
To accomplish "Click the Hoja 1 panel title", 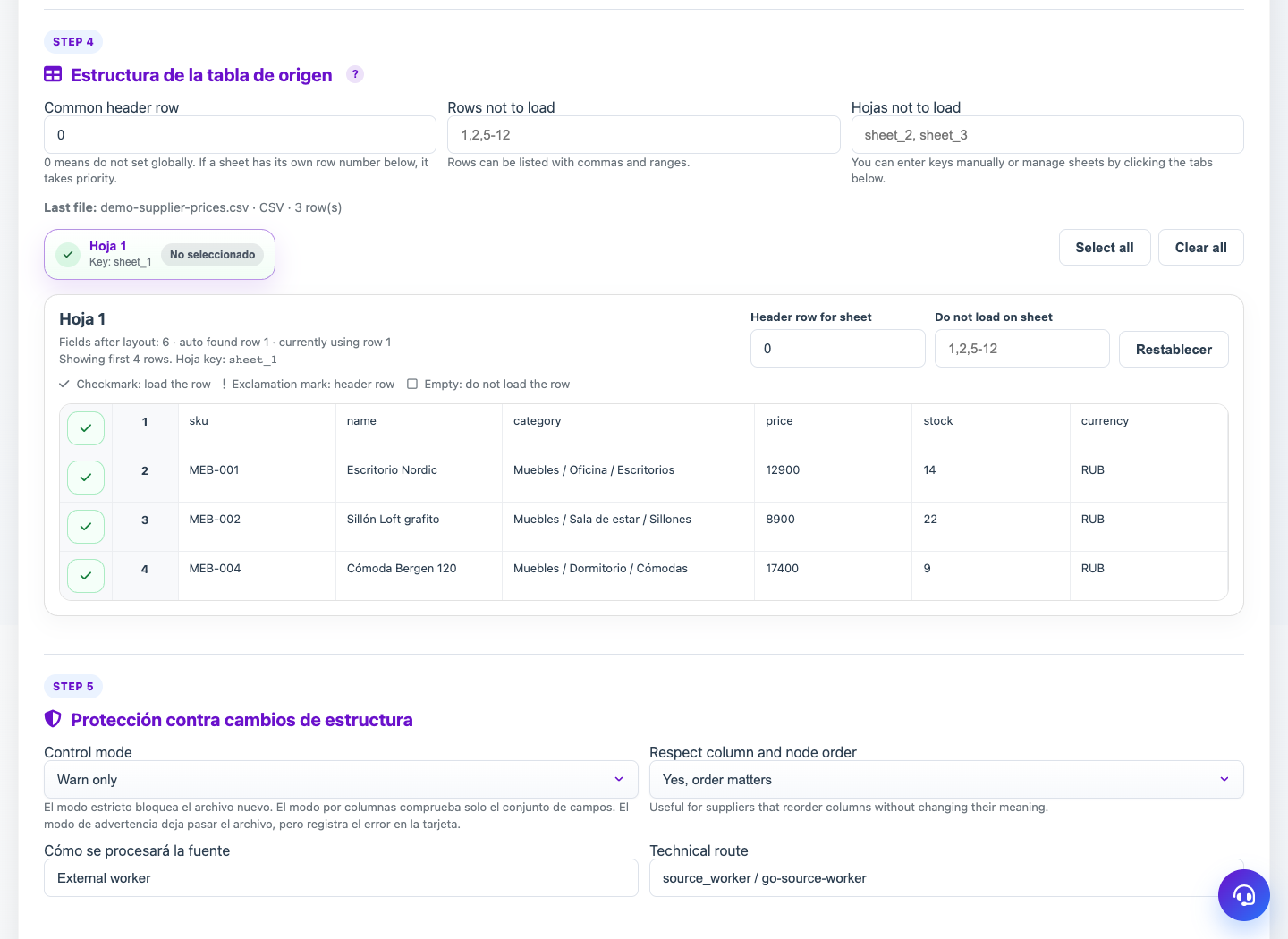I will tap(82, 319).
